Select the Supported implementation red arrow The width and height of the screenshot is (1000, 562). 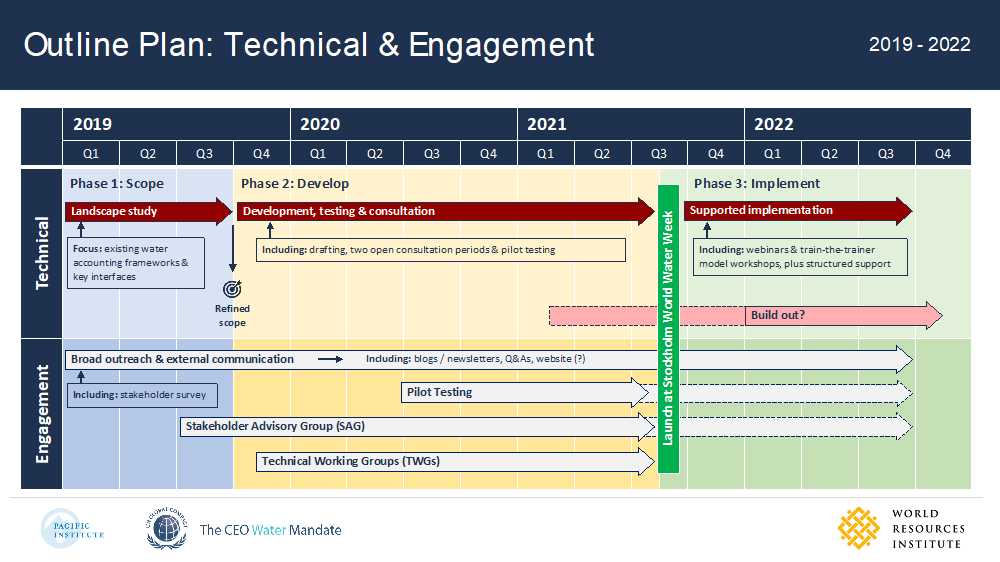(x=798, y=211)
